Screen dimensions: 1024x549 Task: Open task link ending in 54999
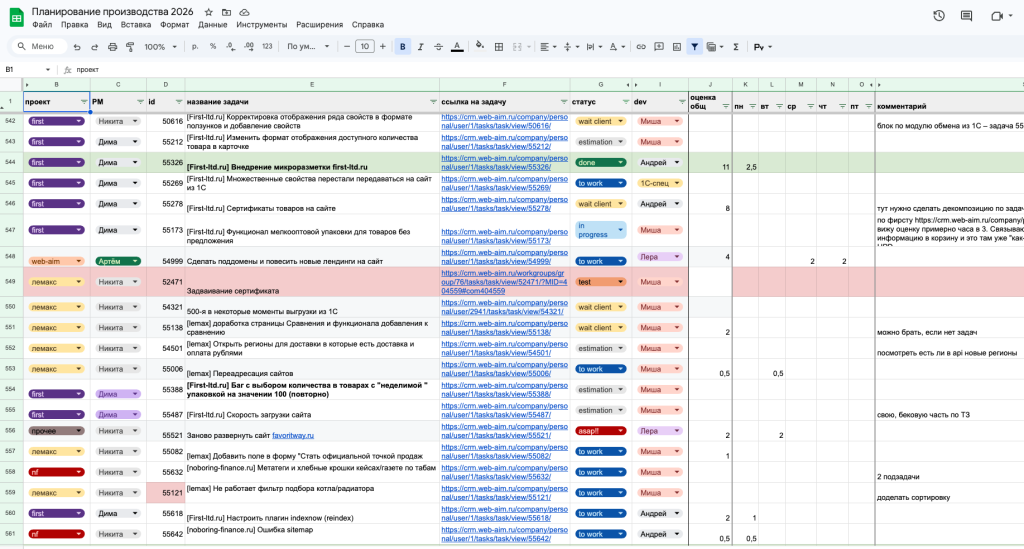click(x=504, y=257)
